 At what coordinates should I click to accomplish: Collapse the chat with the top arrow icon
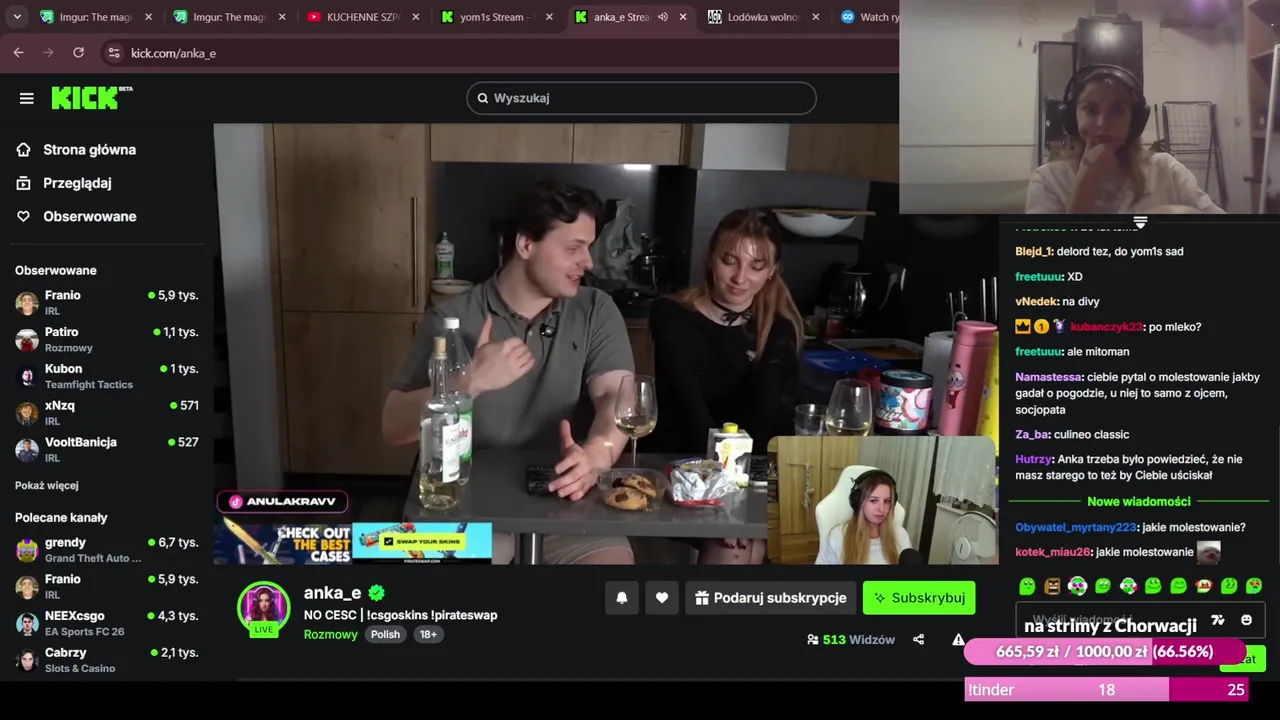tap(1140, 222)
